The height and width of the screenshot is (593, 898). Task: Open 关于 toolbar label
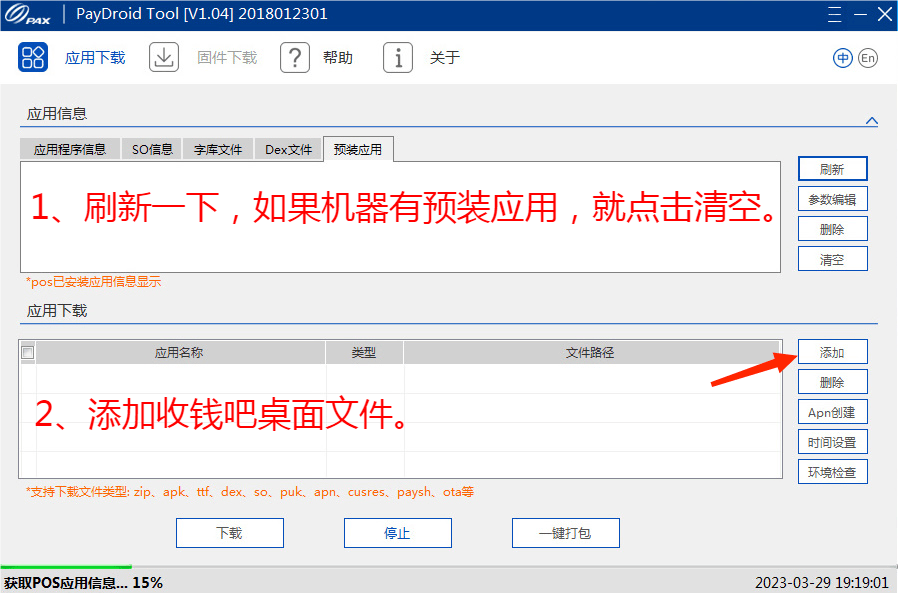pos(445,58)
